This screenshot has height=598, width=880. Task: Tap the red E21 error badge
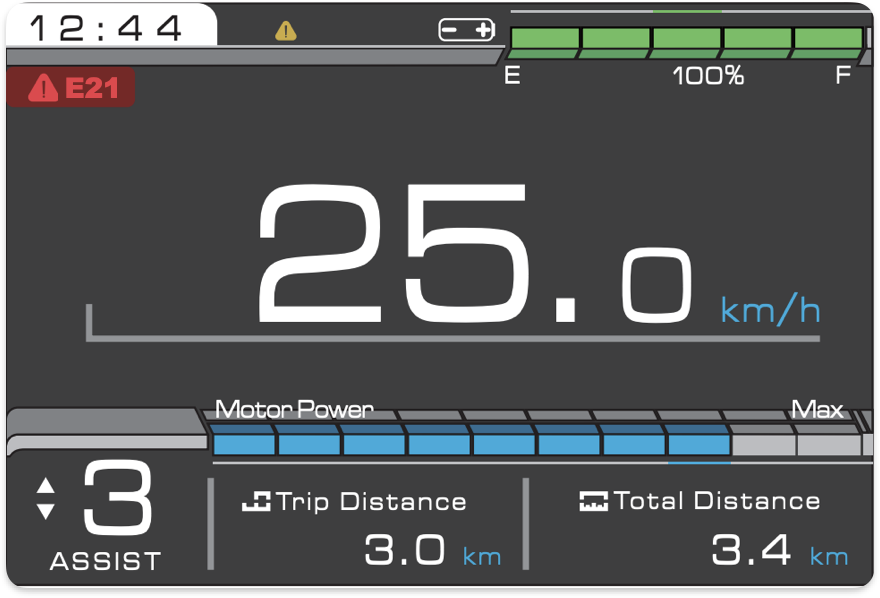coord(71,88)
